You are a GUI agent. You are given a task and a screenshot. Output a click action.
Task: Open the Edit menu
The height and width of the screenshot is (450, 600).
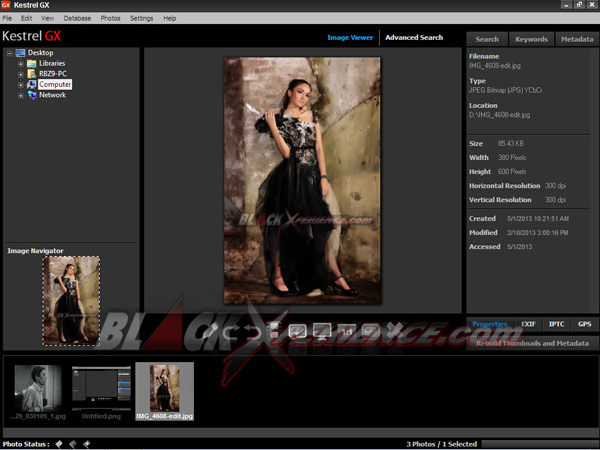click(x=26, y=18)
